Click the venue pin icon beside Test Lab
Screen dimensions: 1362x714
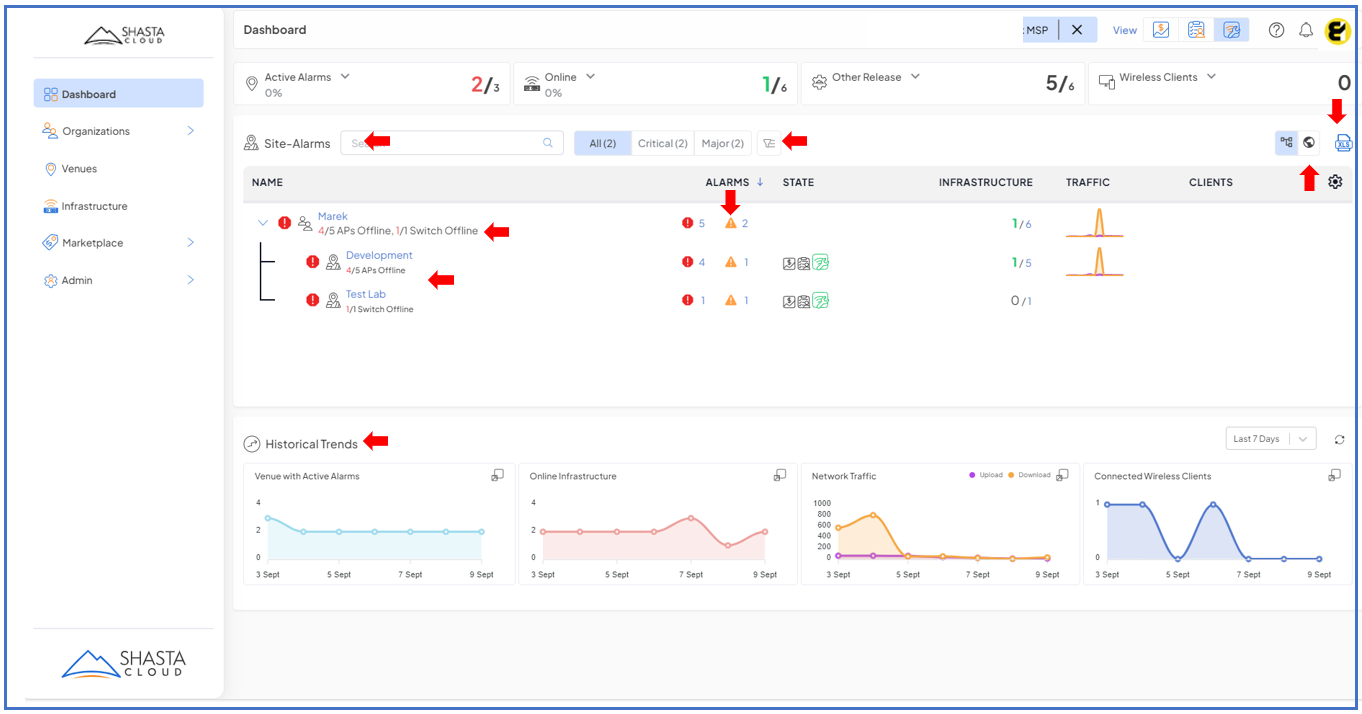(x=333, y=300)
